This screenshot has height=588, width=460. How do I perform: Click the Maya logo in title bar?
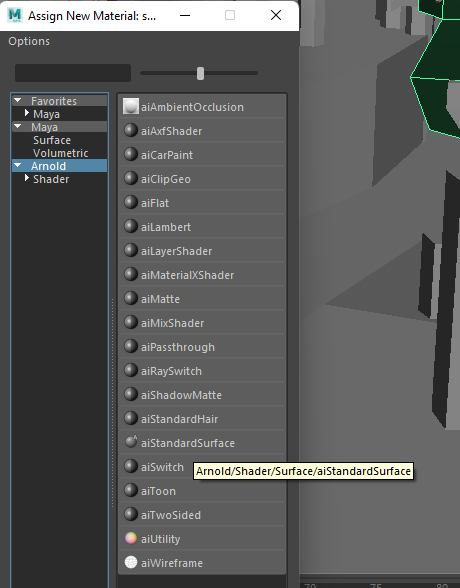(x=15, y=15)
